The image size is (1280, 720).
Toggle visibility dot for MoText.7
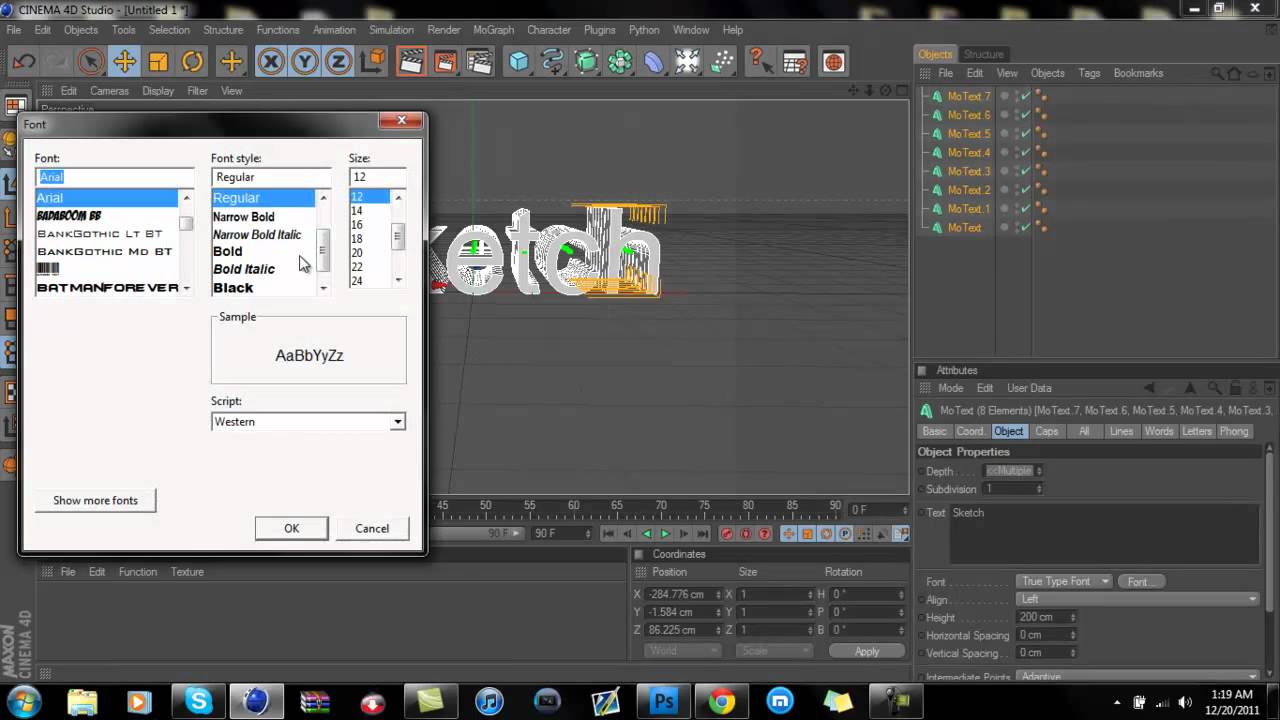click(1004, 96)
